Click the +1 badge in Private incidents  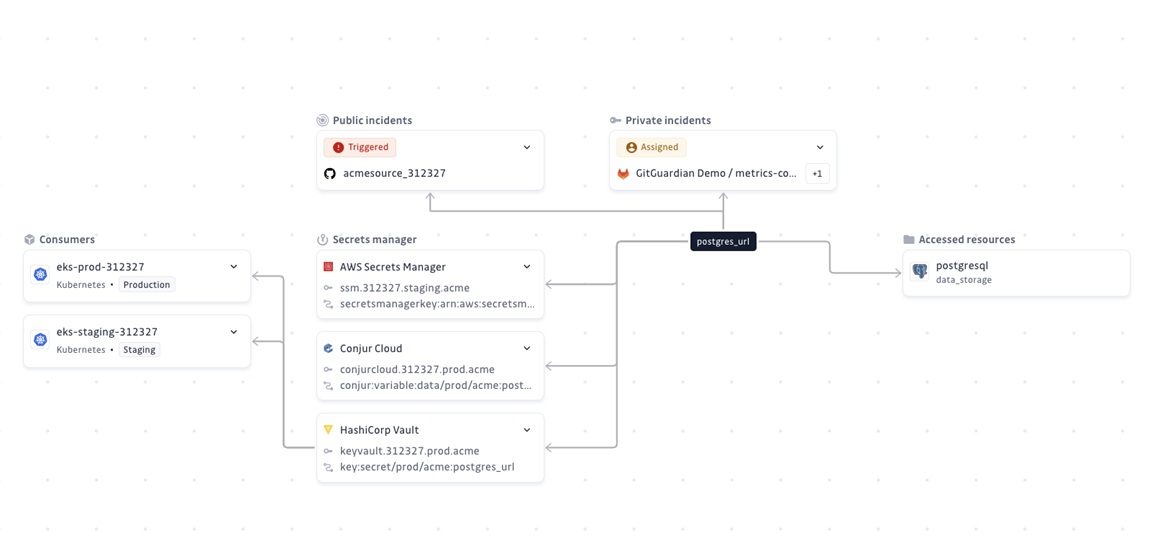coord(817,173)
